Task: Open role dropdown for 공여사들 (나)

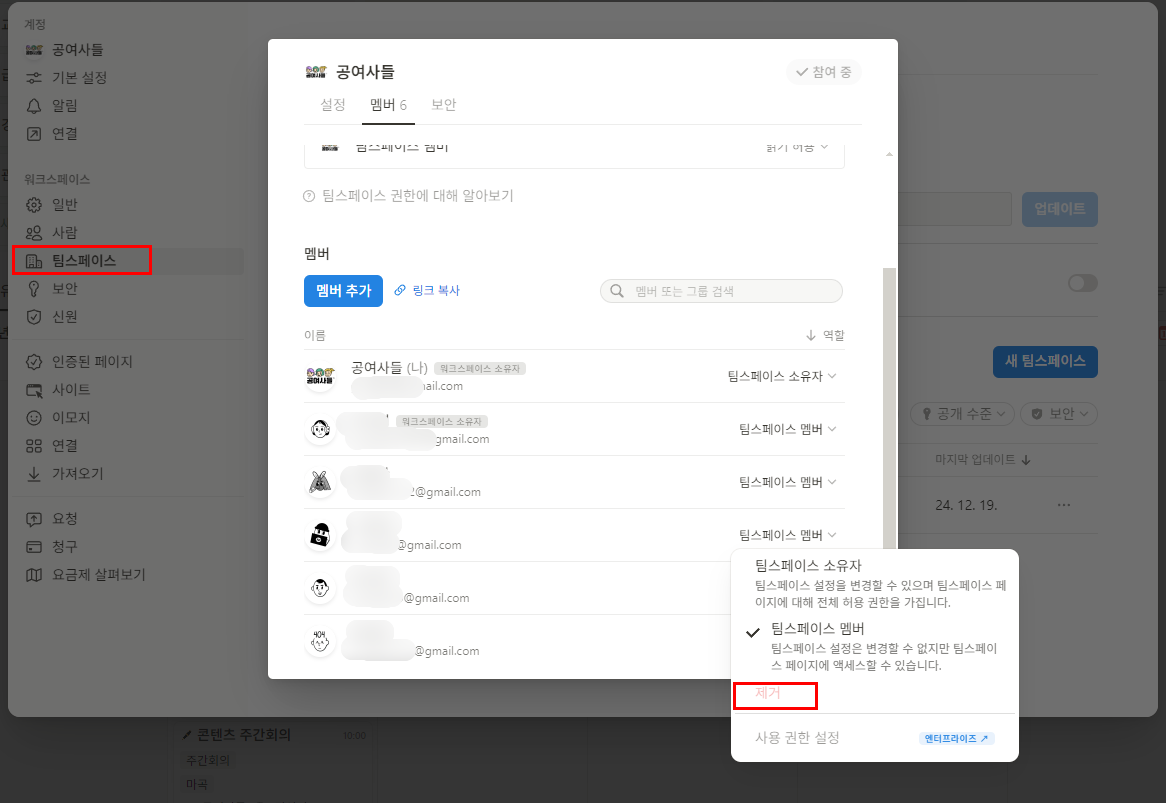Action: tap(782, 376)
